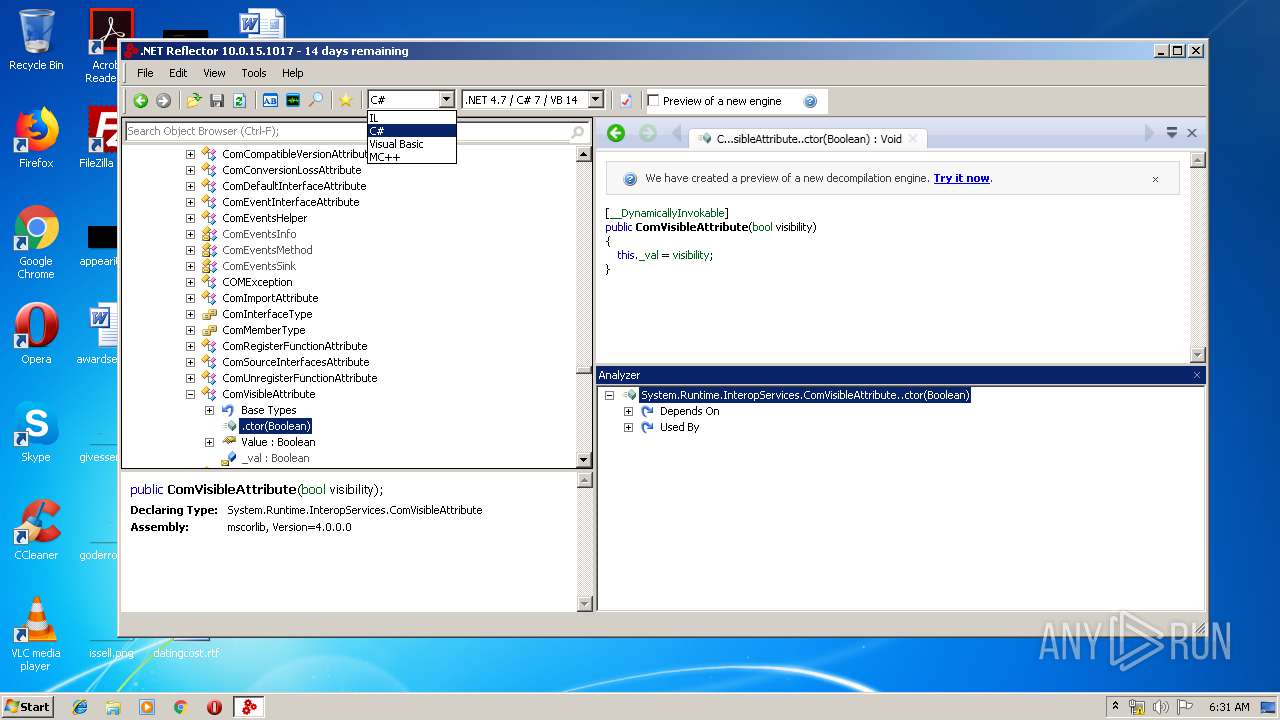
Task: Close the decompiler pane with X
Action: coord(1192,133)
